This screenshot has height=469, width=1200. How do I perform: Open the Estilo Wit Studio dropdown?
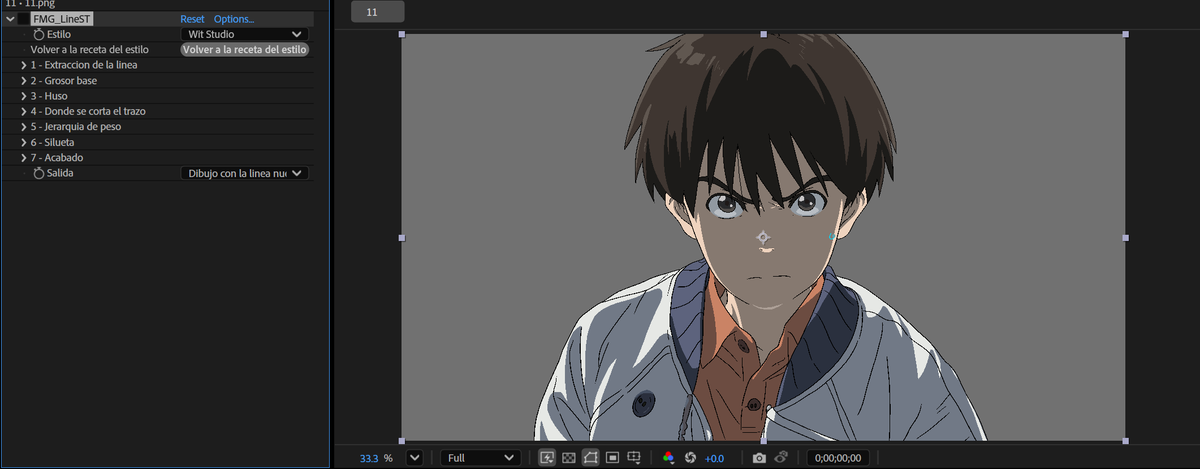pos(244,34)
